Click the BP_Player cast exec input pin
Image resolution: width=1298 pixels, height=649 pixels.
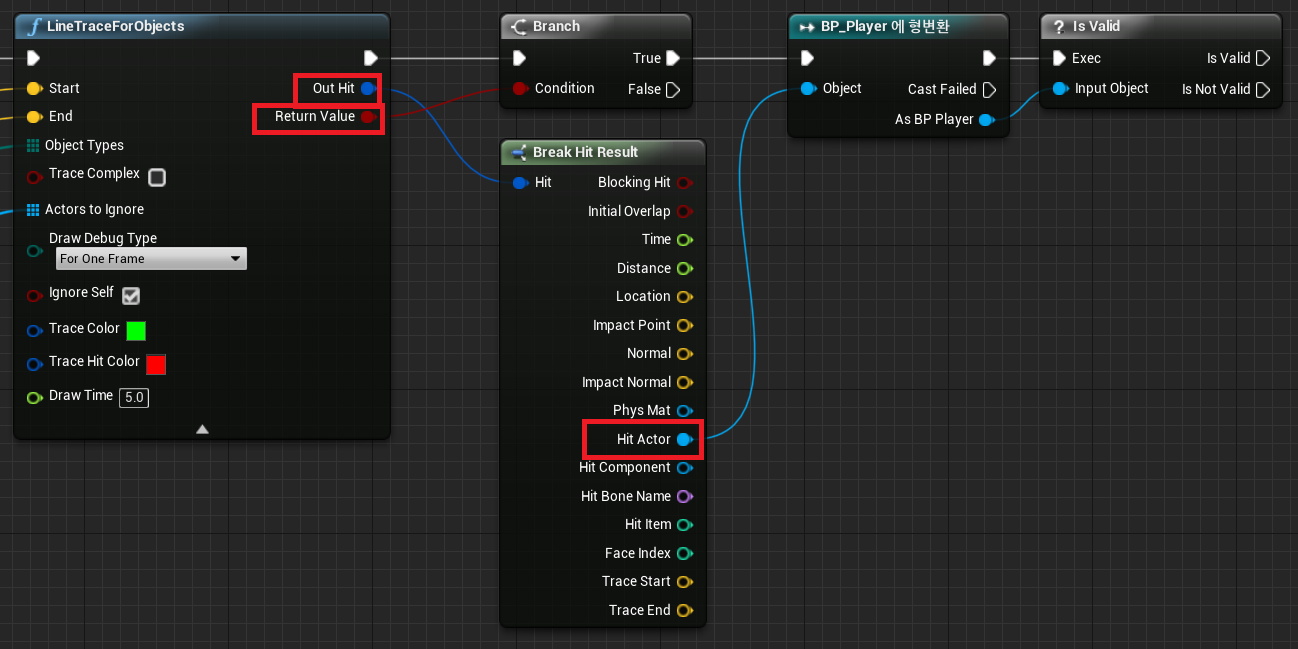808,58
